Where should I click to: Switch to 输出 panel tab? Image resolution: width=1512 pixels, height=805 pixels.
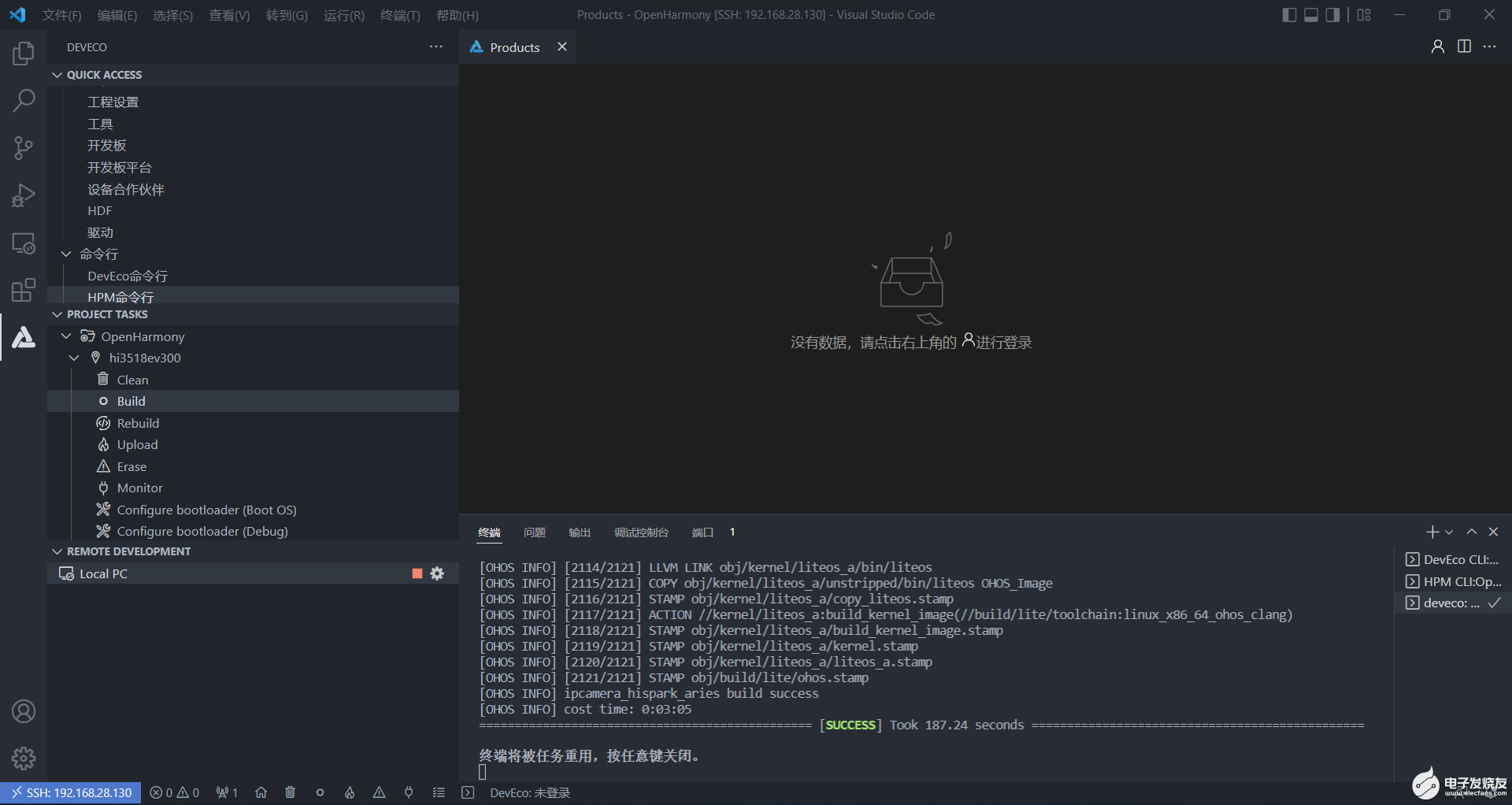coord(580,532)
